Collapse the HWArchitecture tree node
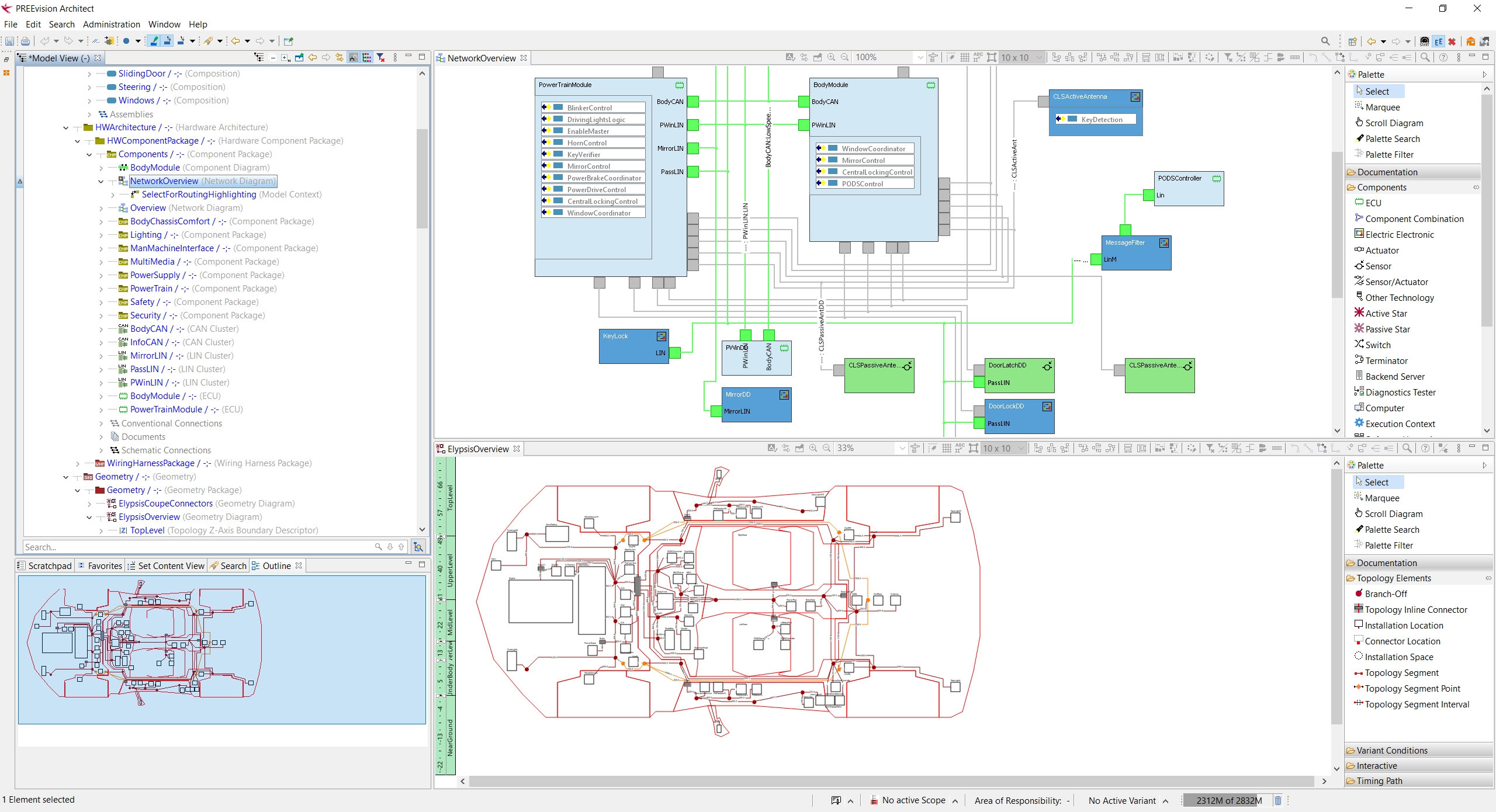 (66, 127)
